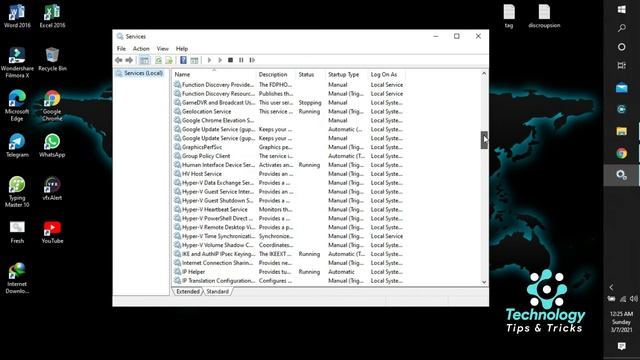Click the Windows Start button on taskbar
This screenshot has height=360, width=640.
(622, 9)
